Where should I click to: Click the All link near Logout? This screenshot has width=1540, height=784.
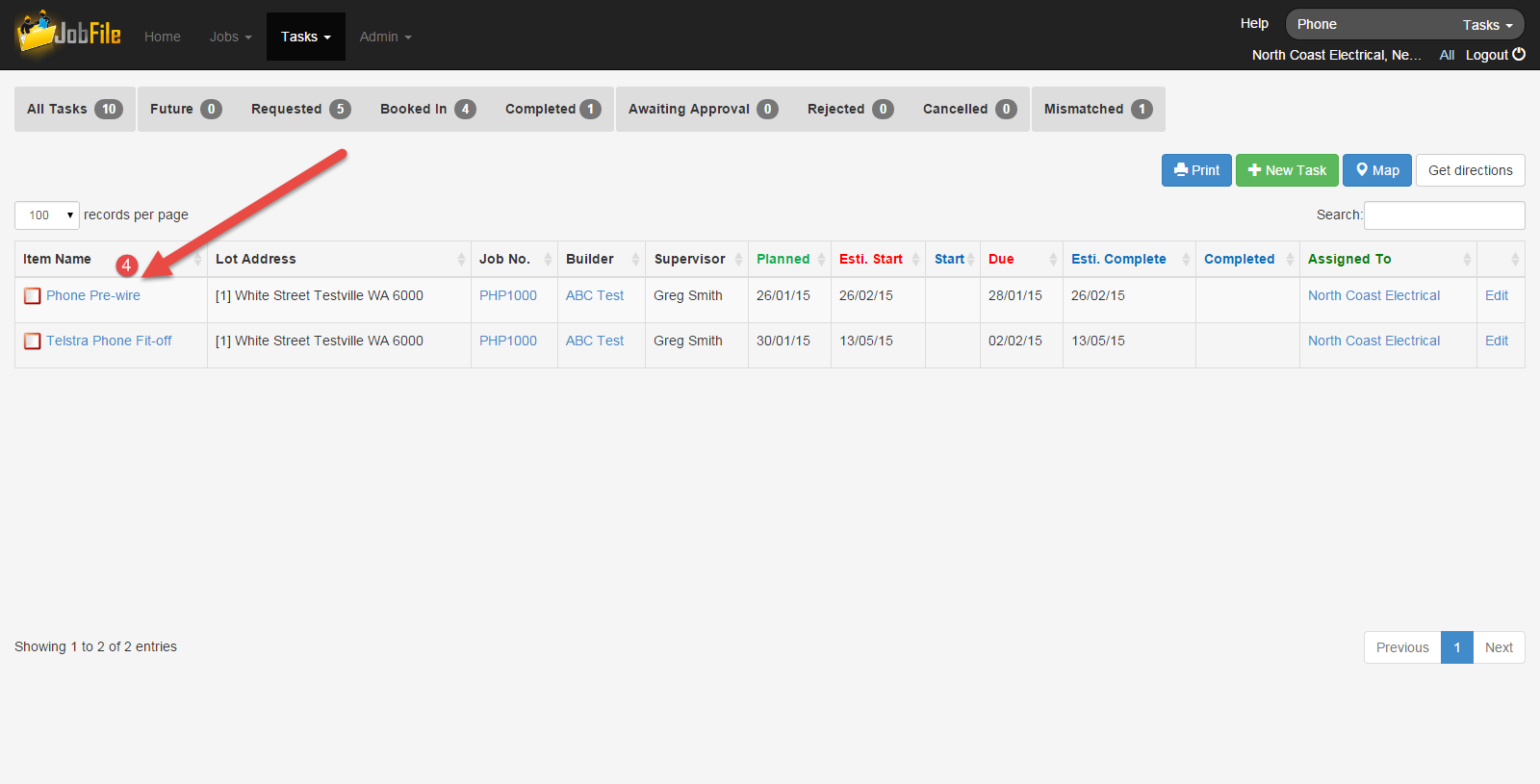[1447, 55]
